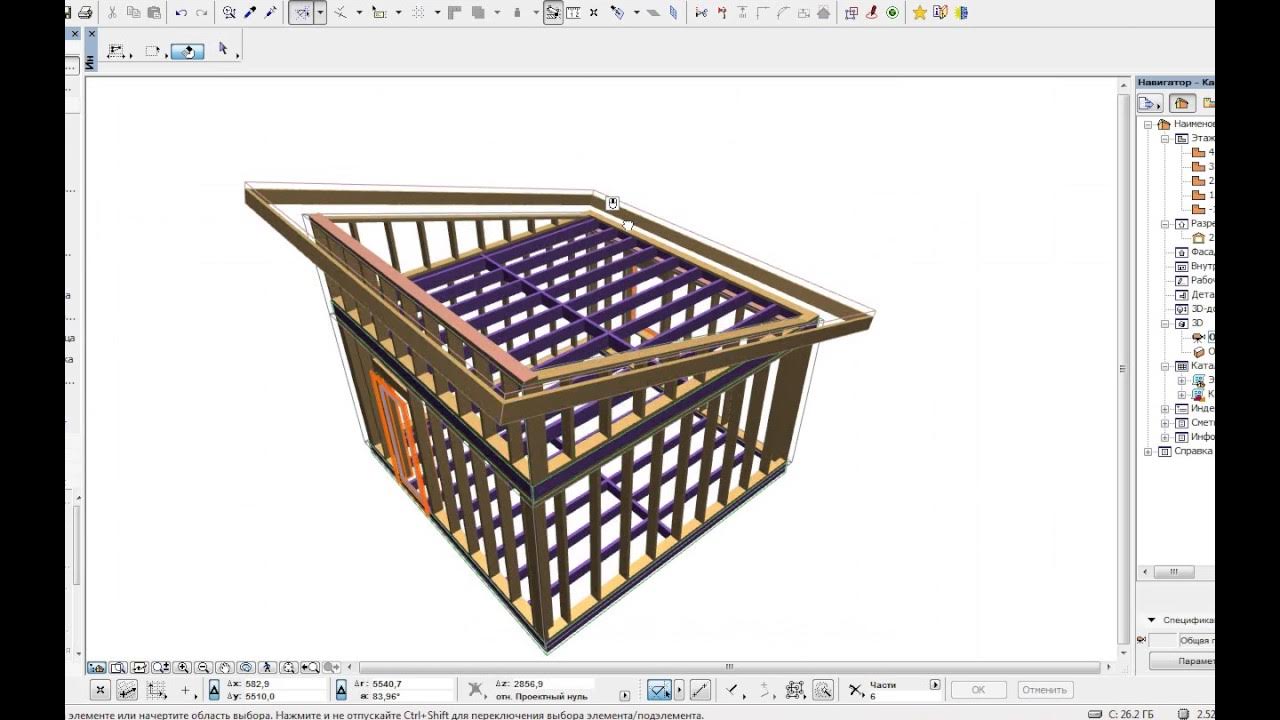Screen dimensions: 1280x720
Task: Open the Спецификации disclosure triangle
Action: point(1151,620)
